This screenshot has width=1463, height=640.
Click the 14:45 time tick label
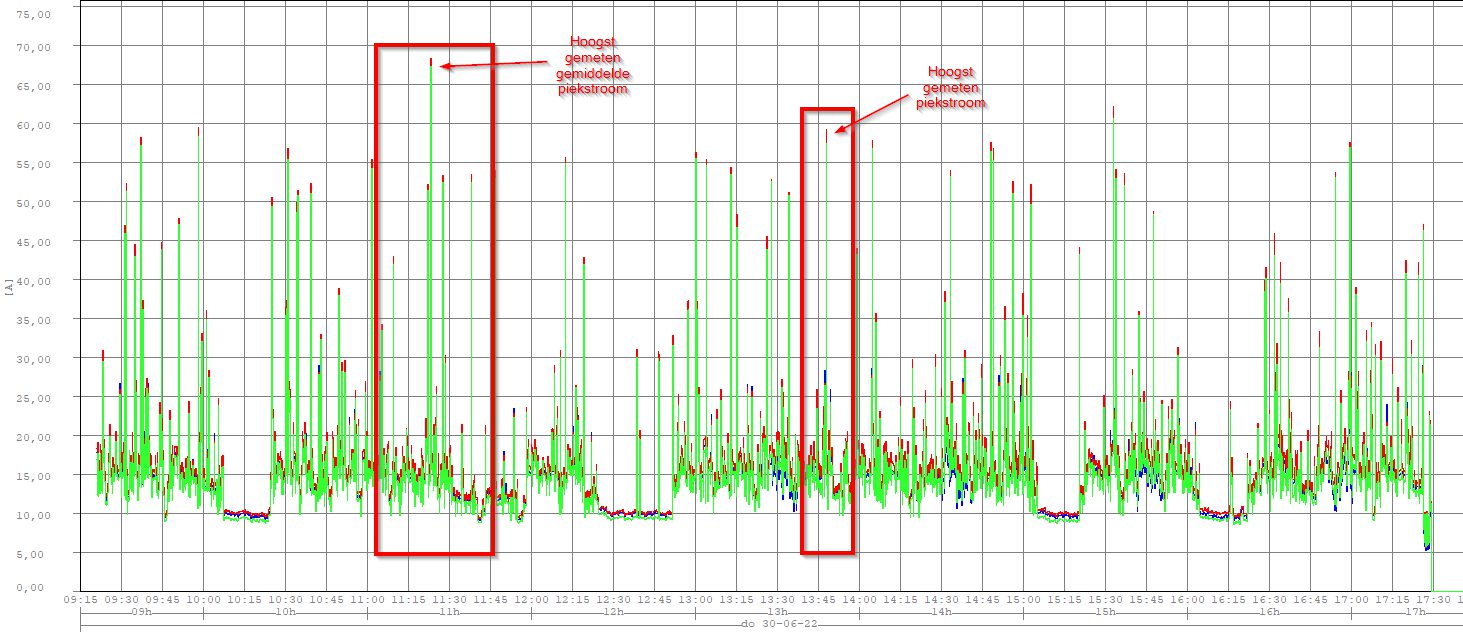pyautogui.click(x=982, y=599)
